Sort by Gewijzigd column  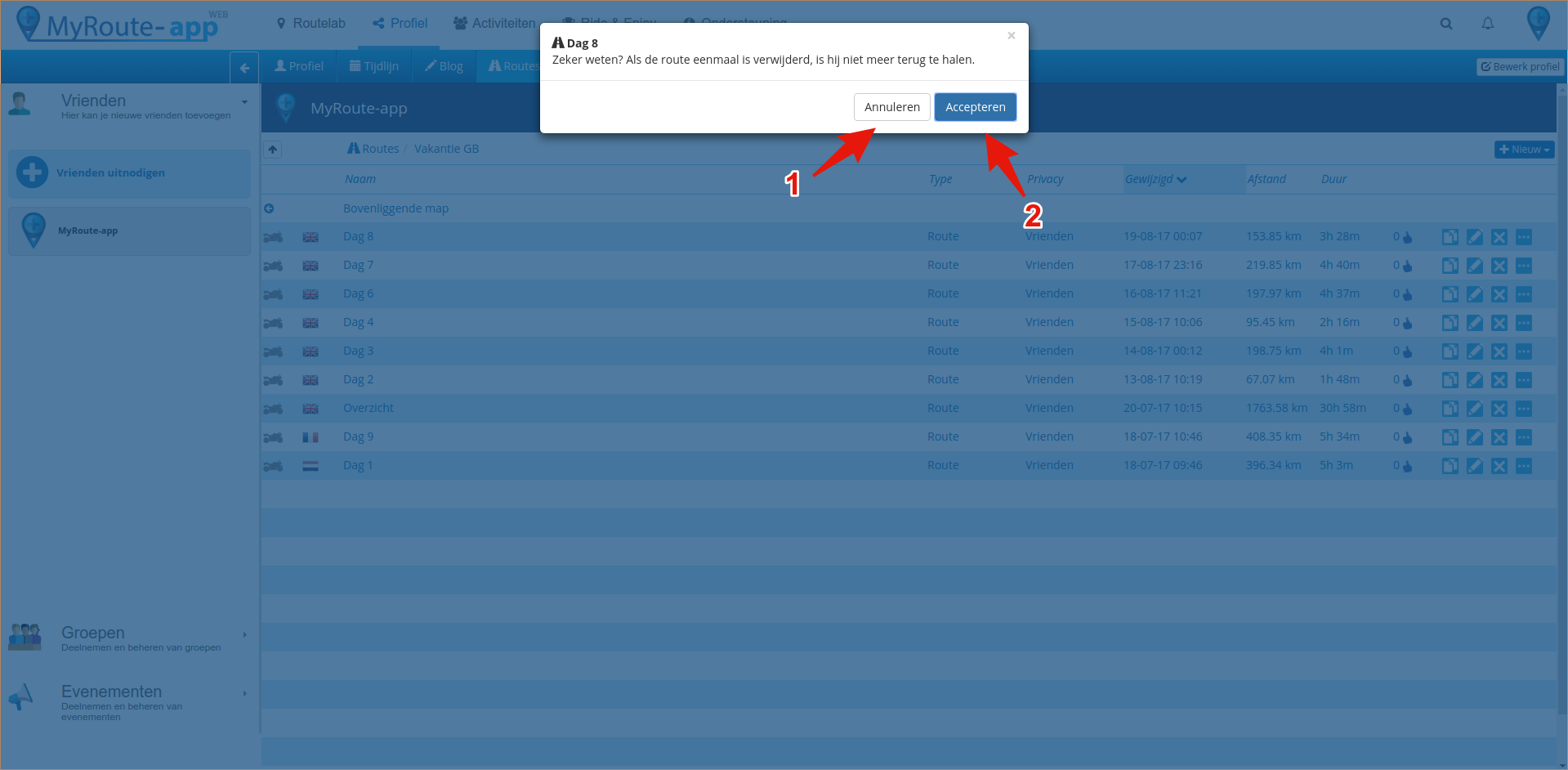point(1155,179)
